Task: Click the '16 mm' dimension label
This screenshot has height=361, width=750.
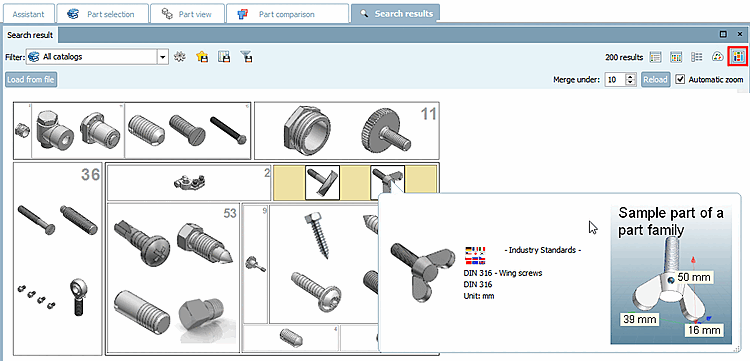Action: [703, 330]
